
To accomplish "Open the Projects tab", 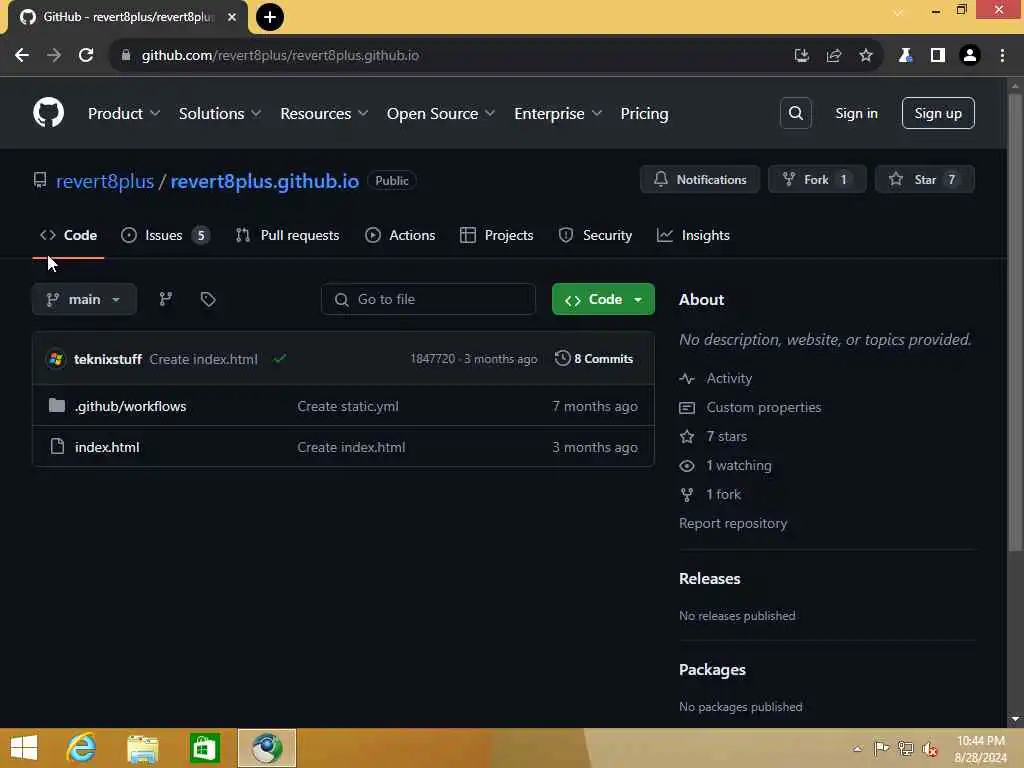I will point(496,235).
